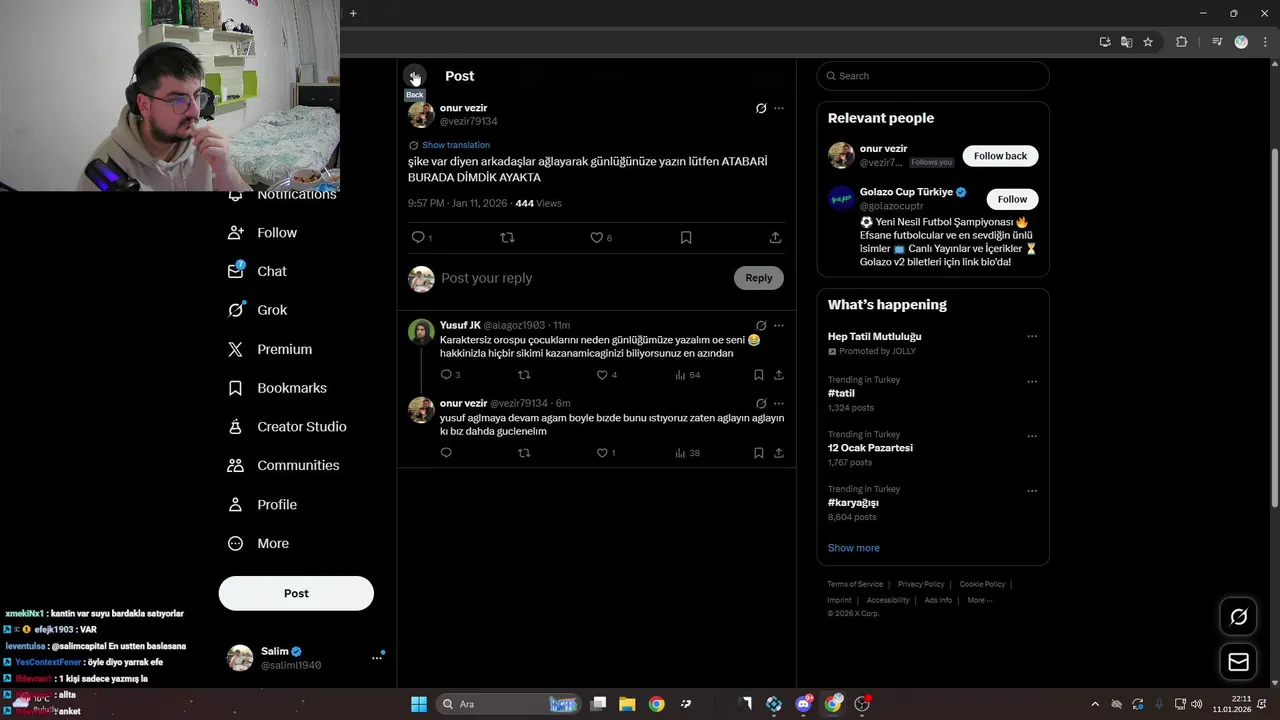
Task: Bookmark onur vezir's 6m reply
Action: pos(759,453)
